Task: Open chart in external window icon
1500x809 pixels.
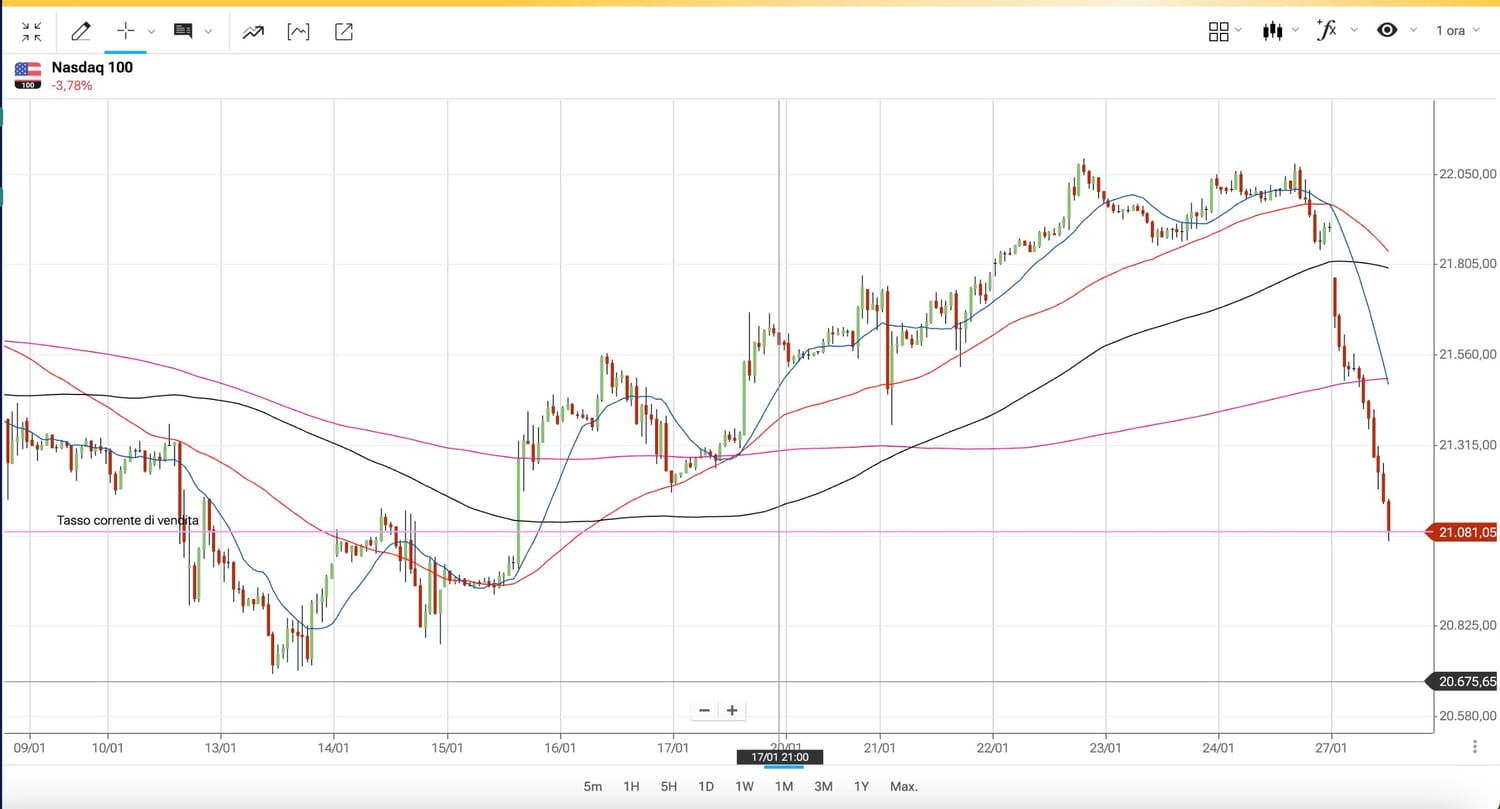Action: tap(344, 32)
